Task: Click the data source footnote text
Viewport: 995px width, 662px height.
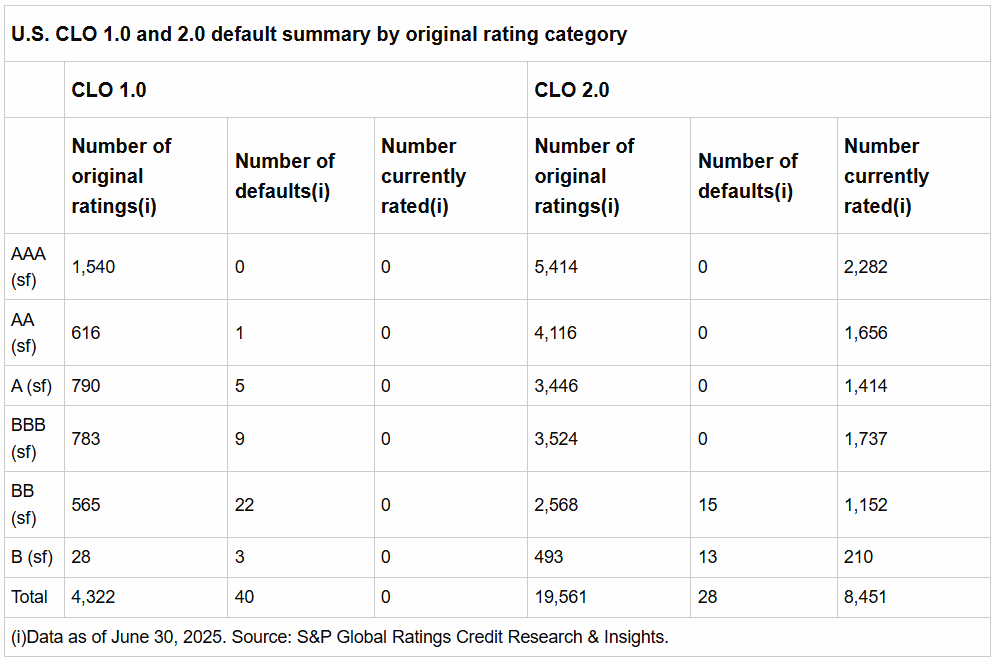Action: click(x=339, y=637)
